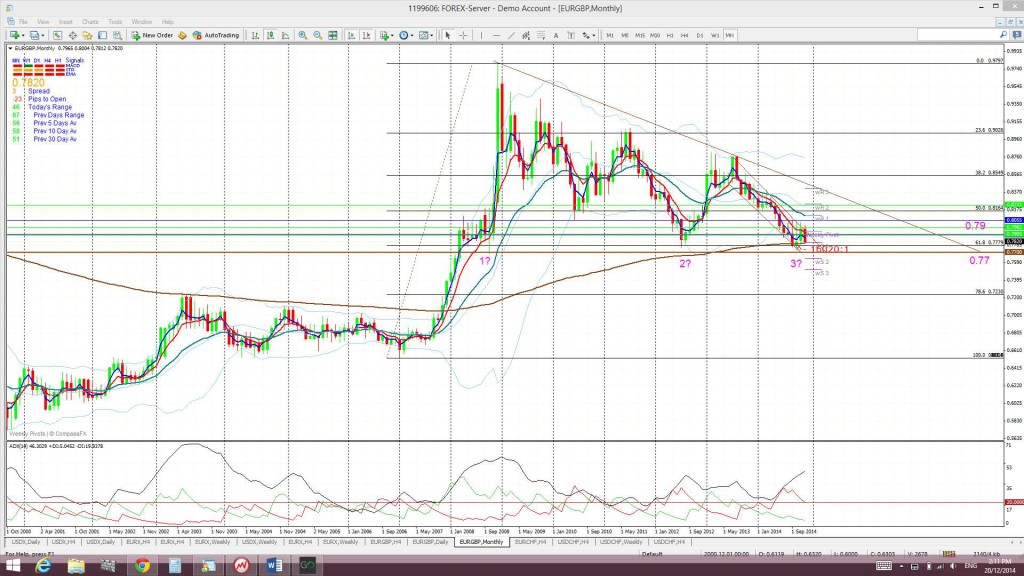Open Microsoft Word from the taskbar
This screenshot has height=576, width=1024.
point(274,566)
